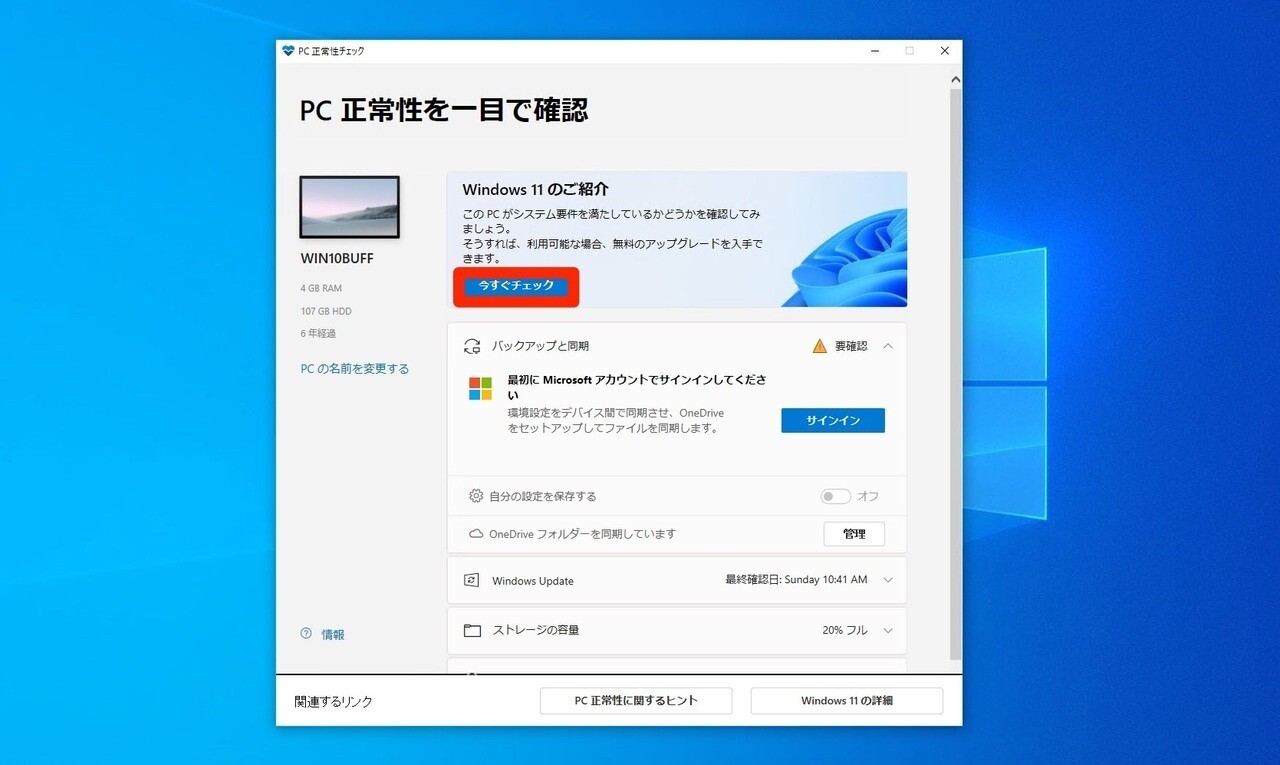This screenshot has width=1280, height=765.
Task: Click the scrollbar up arrow
Action: coord(955,79)
